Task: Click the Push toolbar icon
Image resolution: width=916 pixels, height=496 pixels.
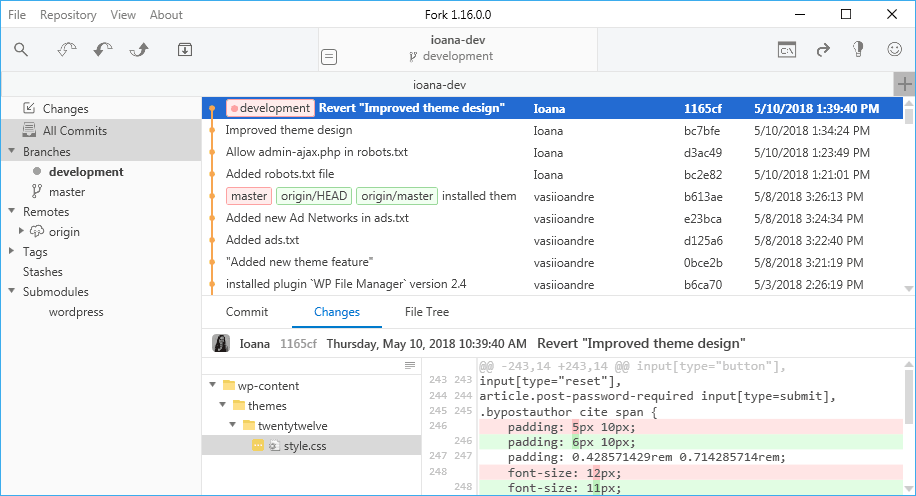Action: (139, 50)
